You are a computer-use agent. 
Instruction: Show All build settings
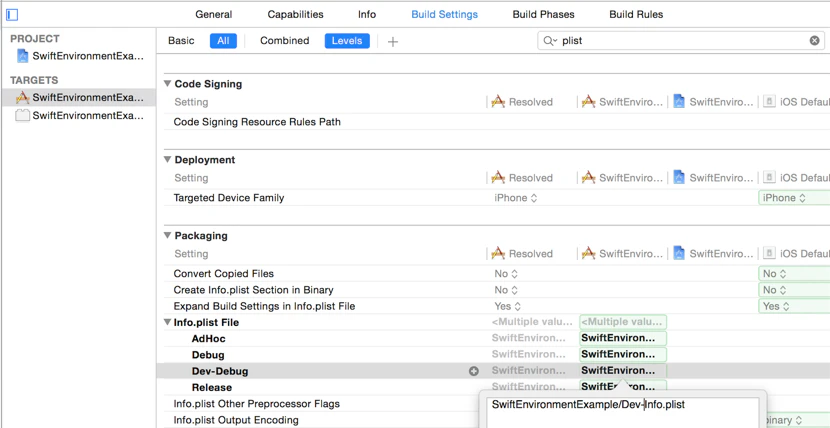(x=223, y=41)
